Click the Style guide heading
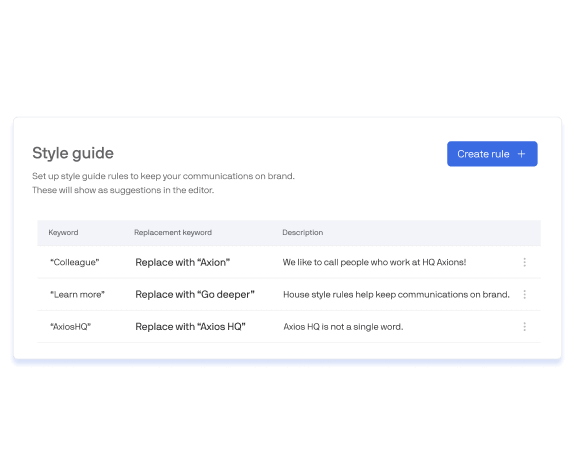Screen dimensions: 575x476 73,153
